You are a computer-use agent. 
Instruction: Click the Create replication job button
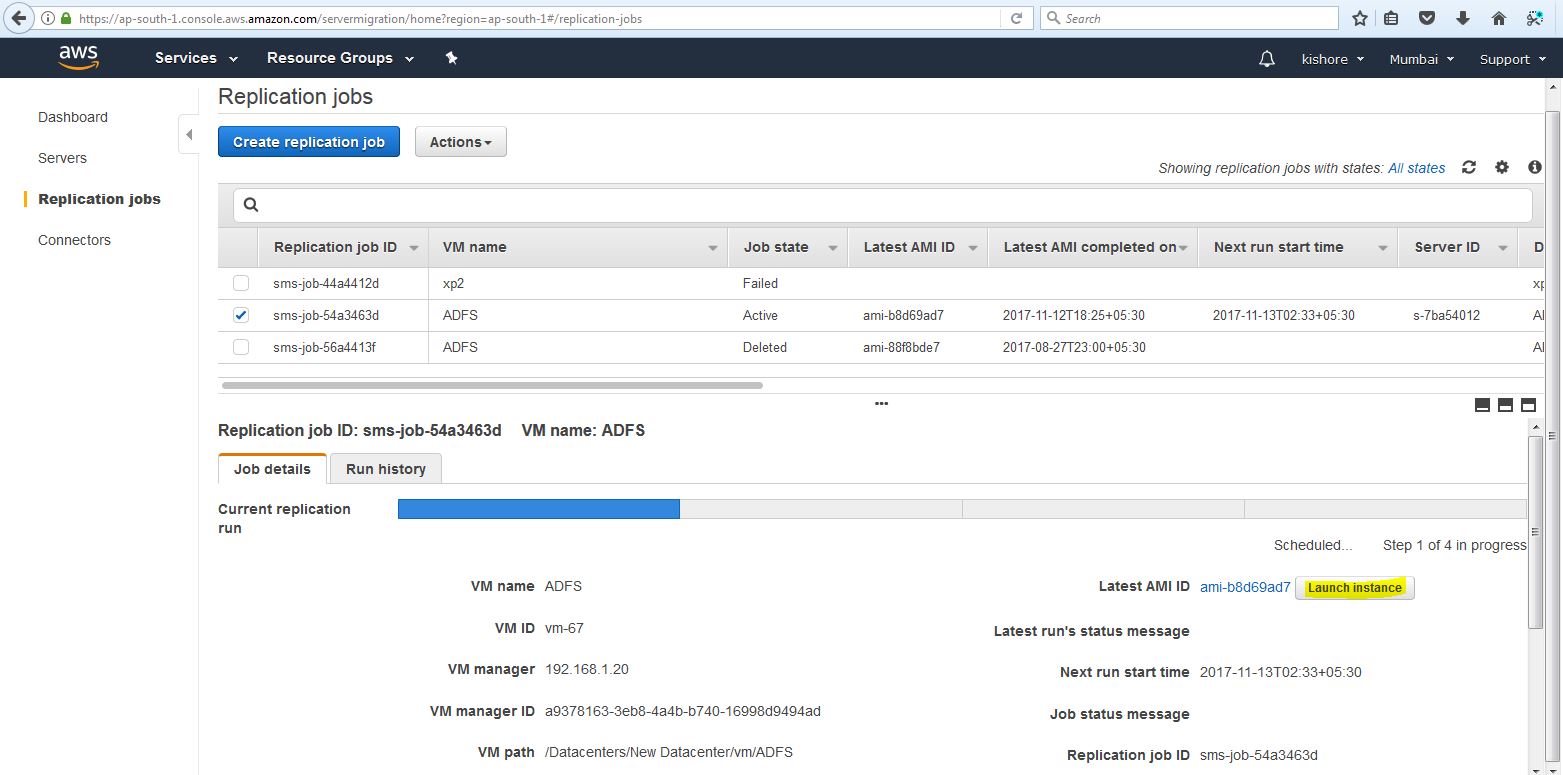308,142
